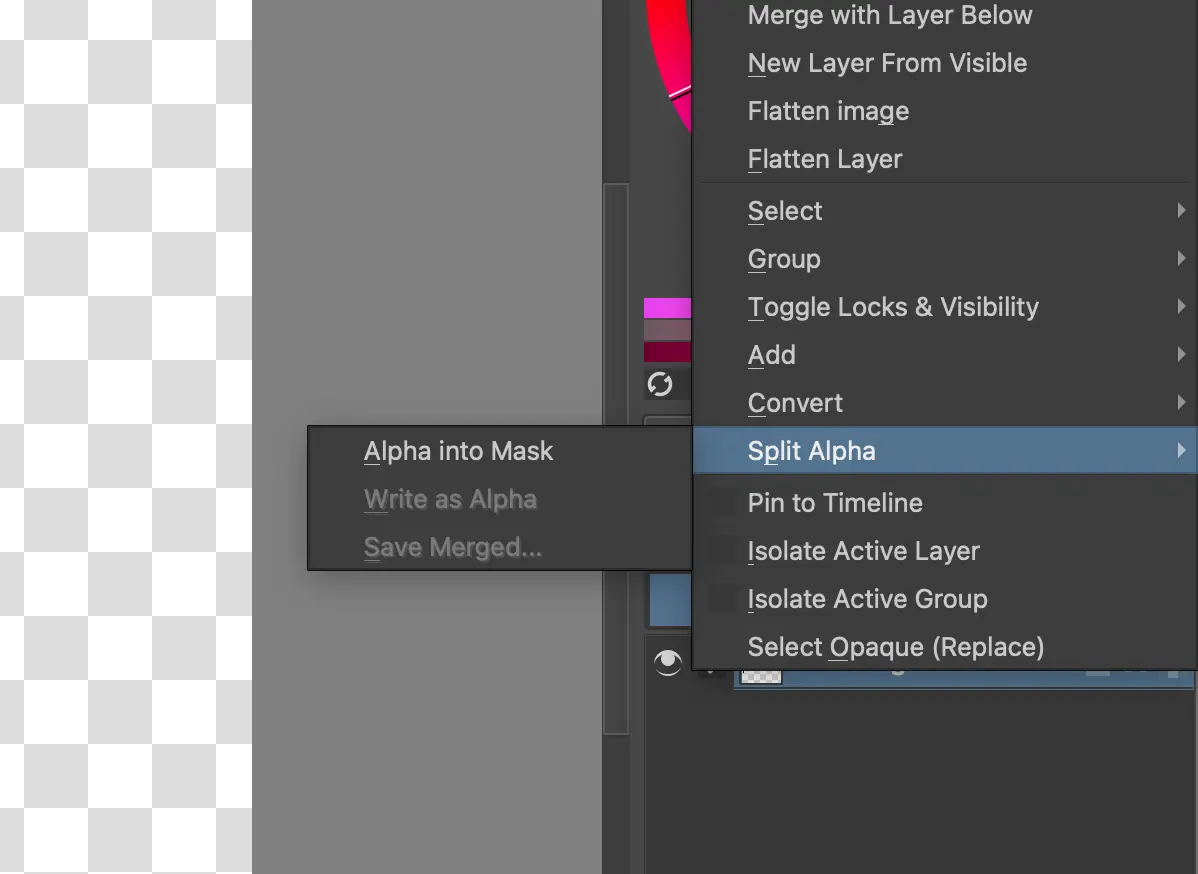Toggle Isolate Active Layer checkbox
The image size is (1198, 874).
point(722,551)
